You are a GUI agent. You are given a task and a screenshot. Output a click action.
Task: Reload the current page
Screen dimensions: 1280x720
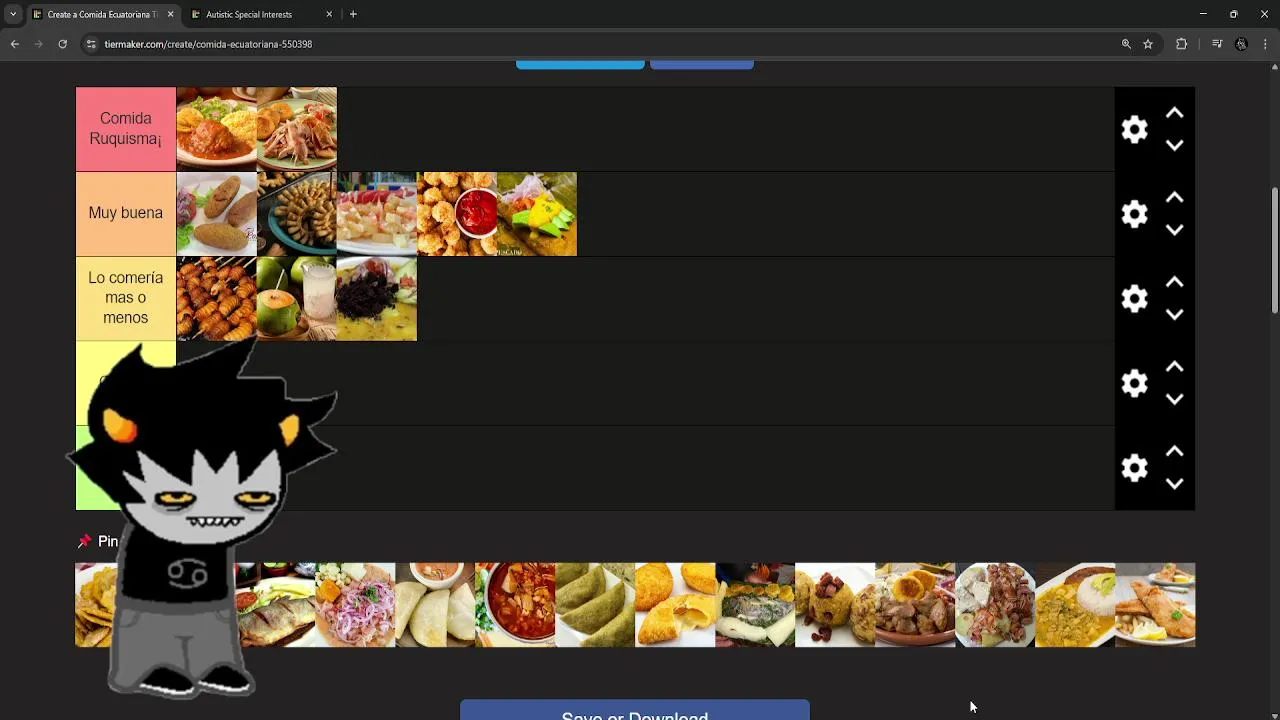click(62, 44)
